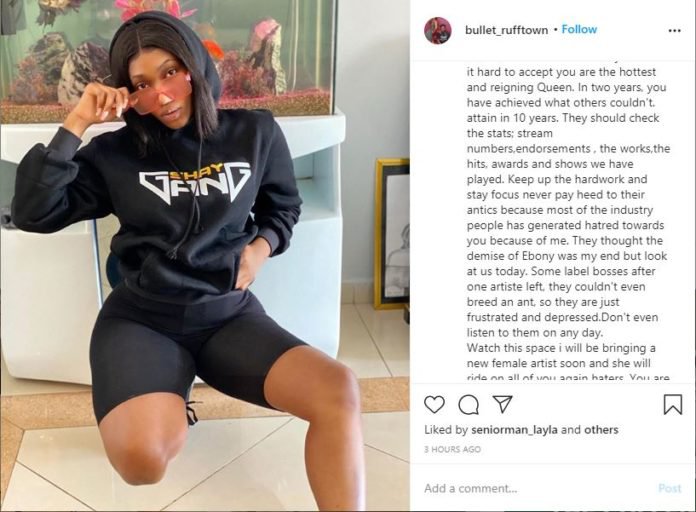The image size is (696, 512).
Task: Click the woman's photo in the post
Action: click(x=205, y=255)
